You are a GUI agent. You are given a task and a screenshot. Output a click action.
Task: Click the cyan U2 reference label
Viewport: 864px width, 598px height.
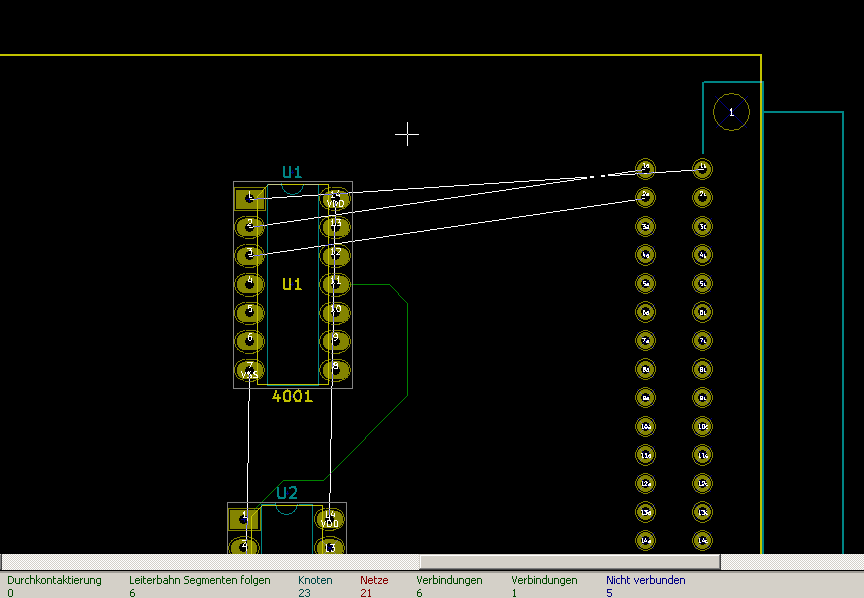tap(287, 492)
